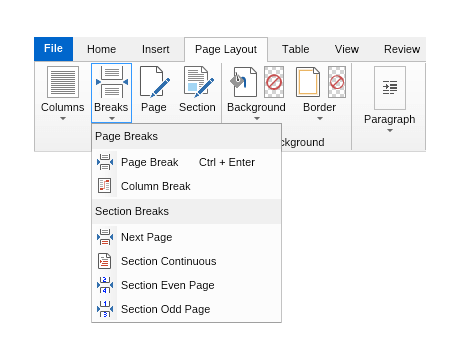Image resolution: width=460 pixels, height=360 pixels.
Task: Open the File tab
Action: click(53, 49)
